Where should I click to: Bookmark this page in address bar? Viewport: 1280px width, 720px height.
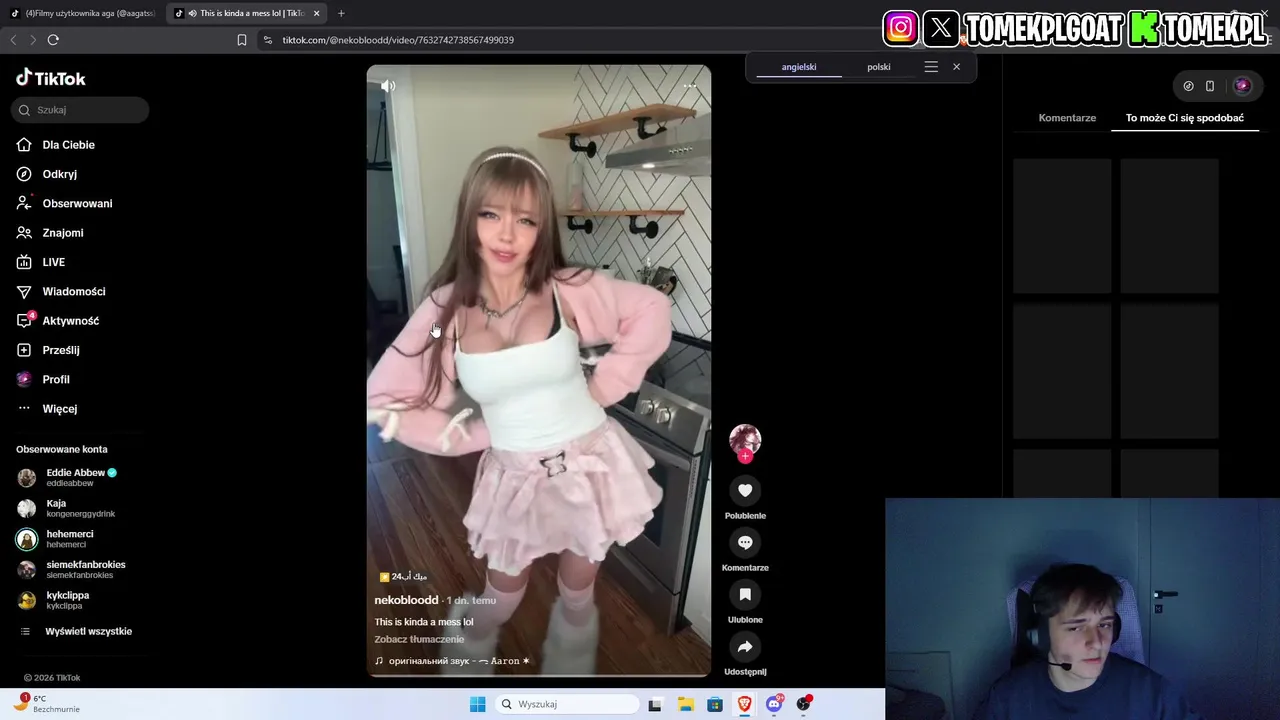242,40
